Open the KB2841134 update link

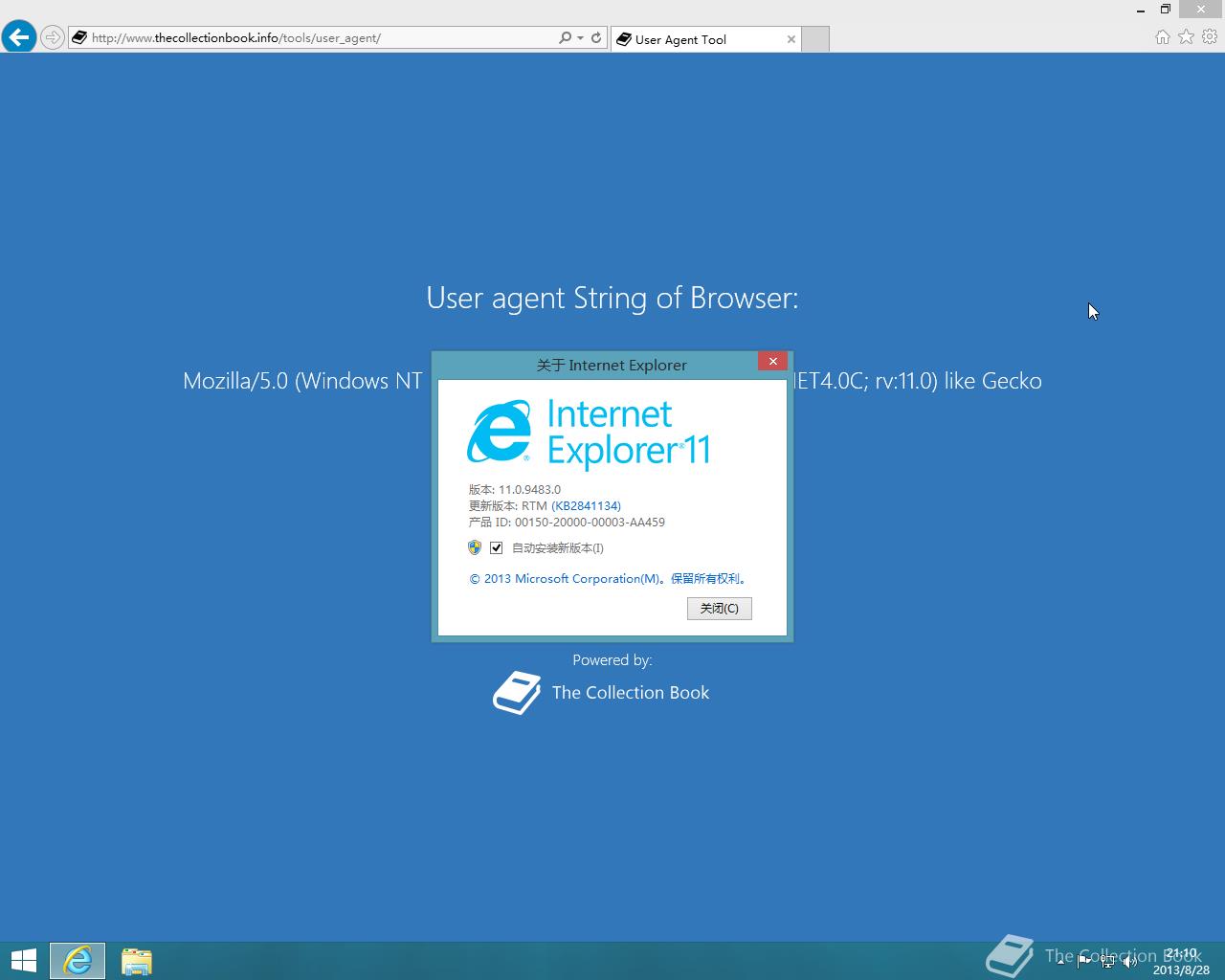(586, 505)
